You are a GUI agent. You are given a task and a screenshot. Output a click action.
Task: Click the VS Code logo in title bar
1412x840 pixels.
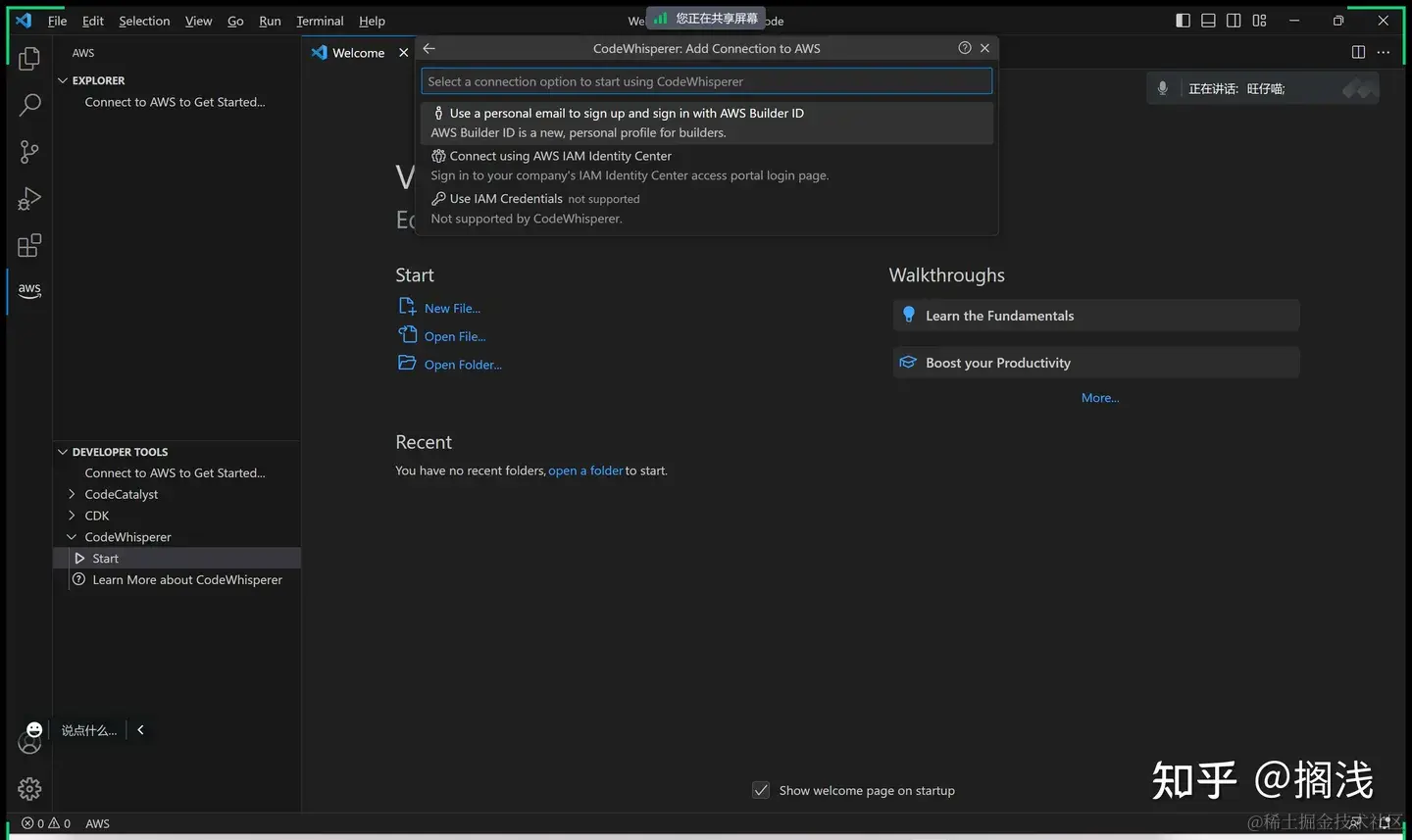(24, 21)
